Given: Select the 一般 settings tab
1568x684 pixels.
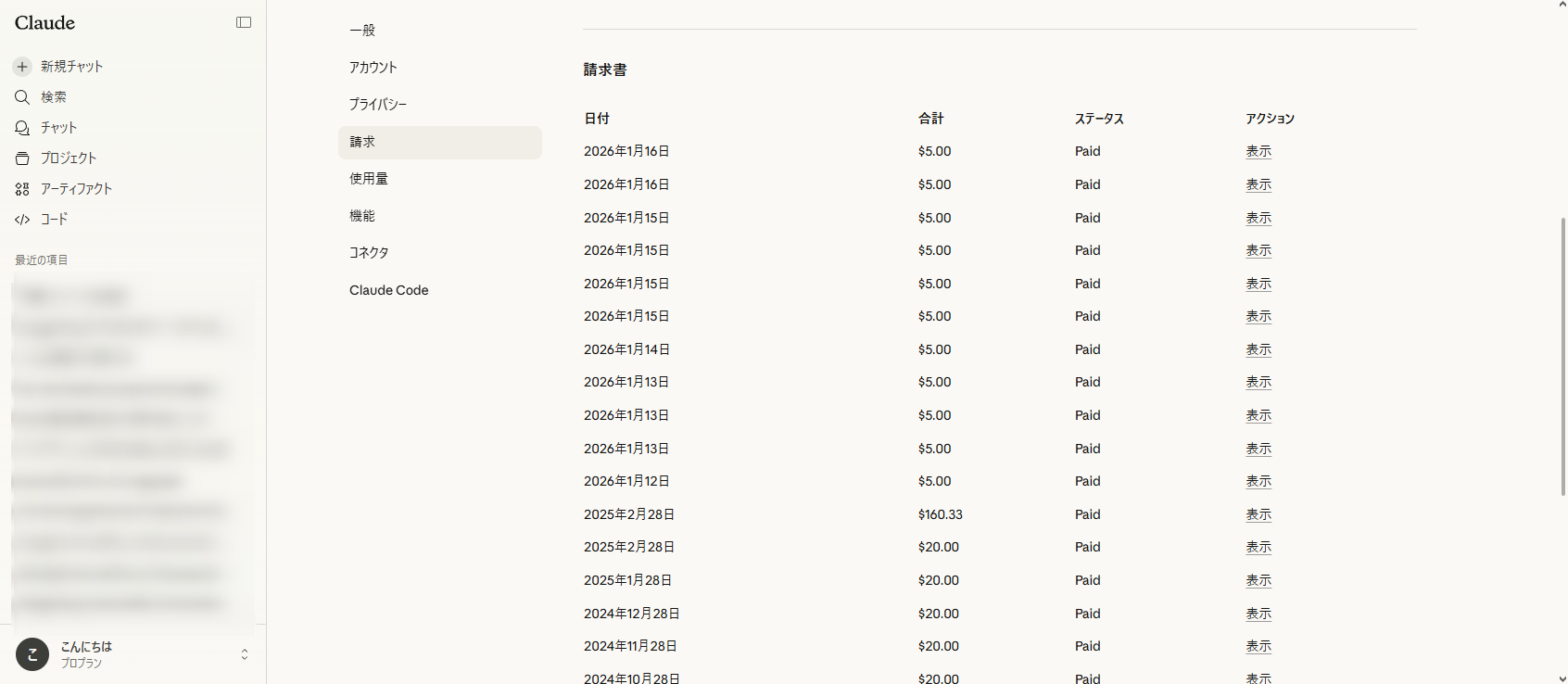Looking at the screenshot, I should click(440, 31).
